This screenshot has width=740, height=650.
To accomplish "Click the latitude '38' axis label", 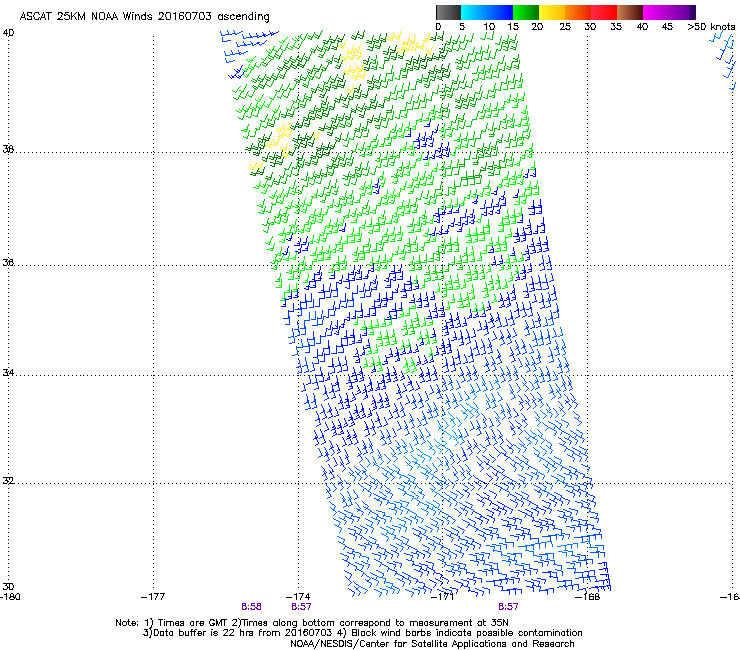I will click(x=8, y=149).
